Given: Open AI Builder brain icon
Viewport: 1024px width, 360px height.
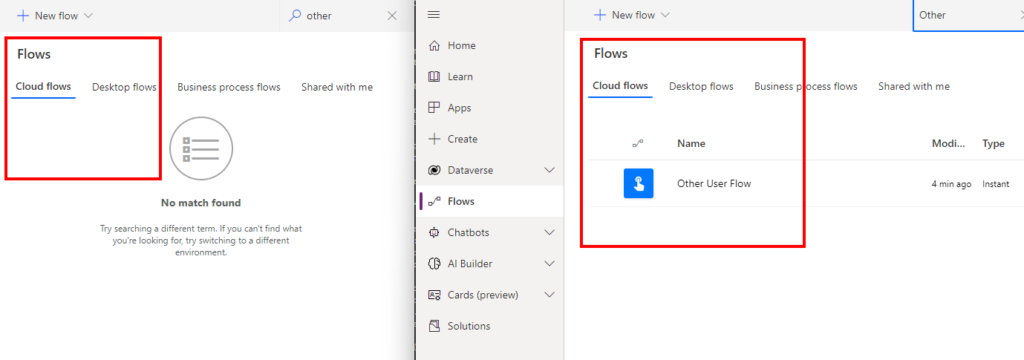Looking at the screenshot, I should point(434,264).
